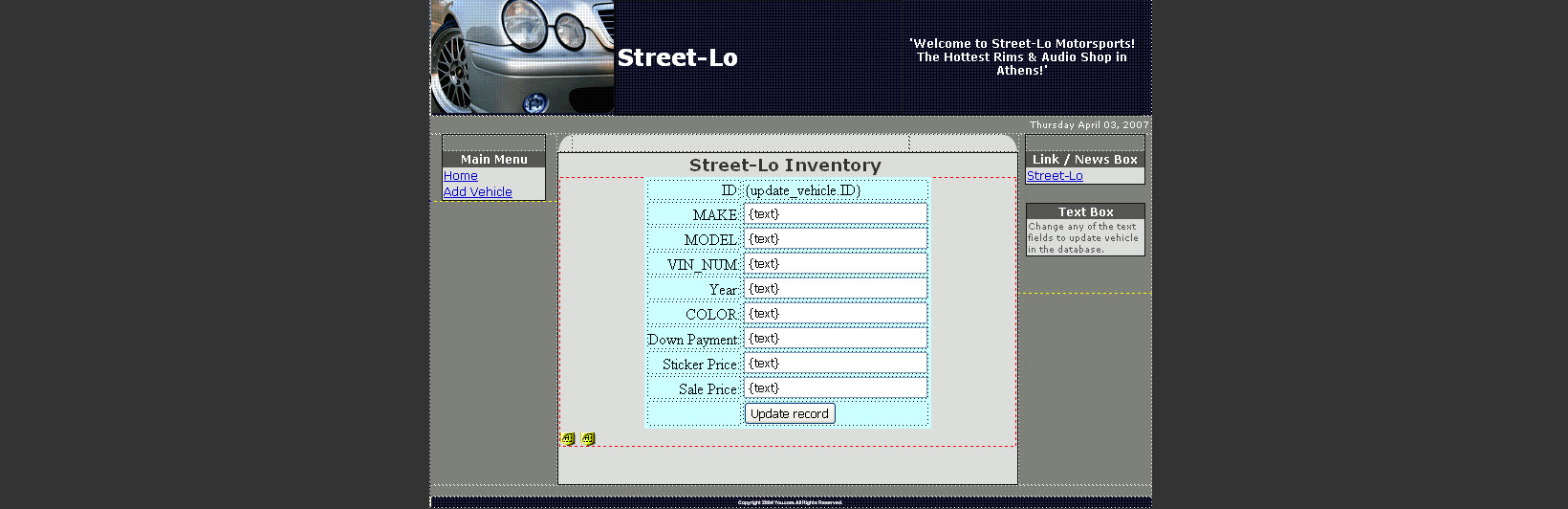1568x509 pixels.
Task: Focus the COLOR text field
Action: point(836,313)
